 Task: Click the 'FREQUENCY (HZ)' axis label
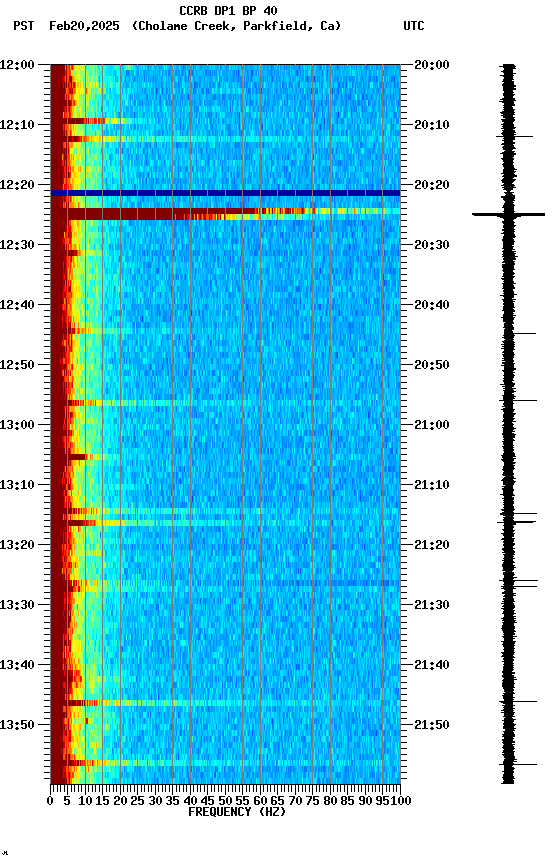(237, 813)
